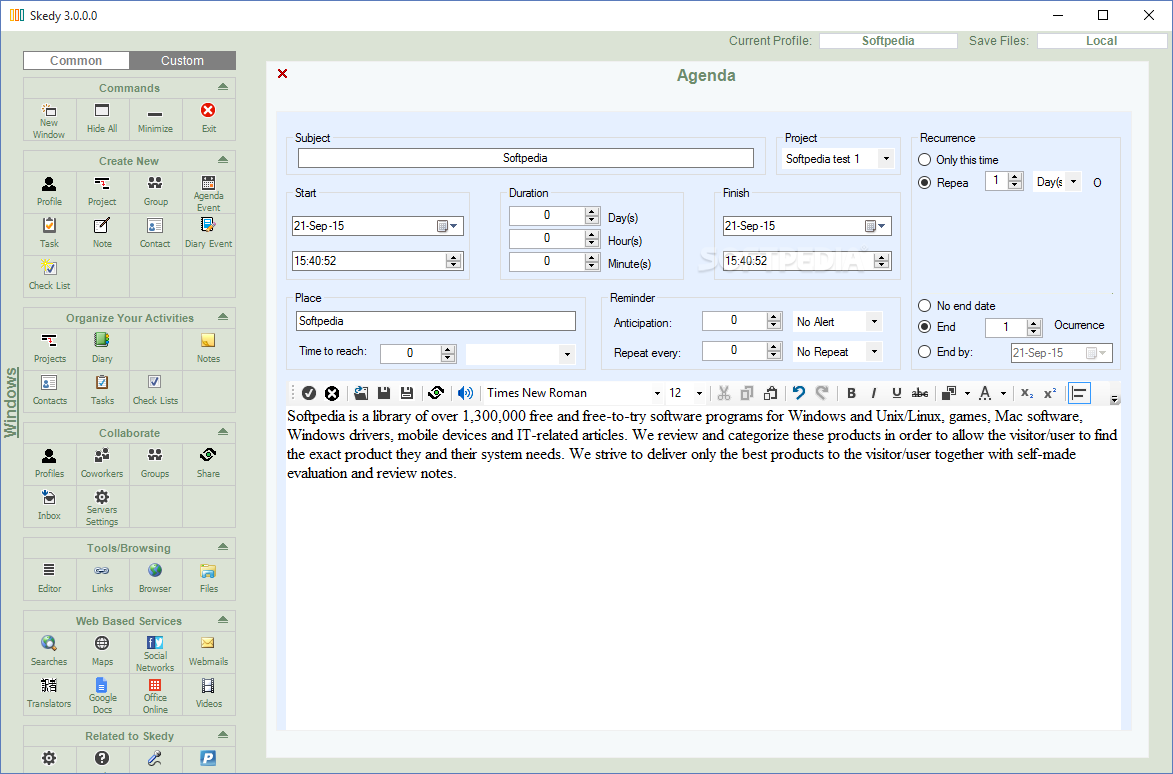Open the font color dropdown arrow
Screen dimensions: 1173x774
[x=1003, y=393]
